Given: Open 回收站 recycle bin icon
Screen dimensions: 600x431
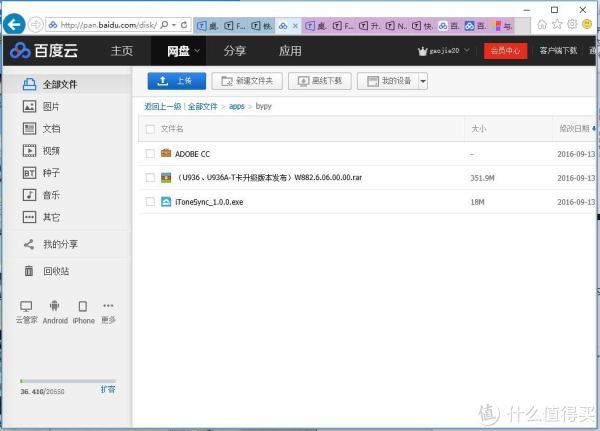Looking at the screenshot, I should click(x=29, y=271).
